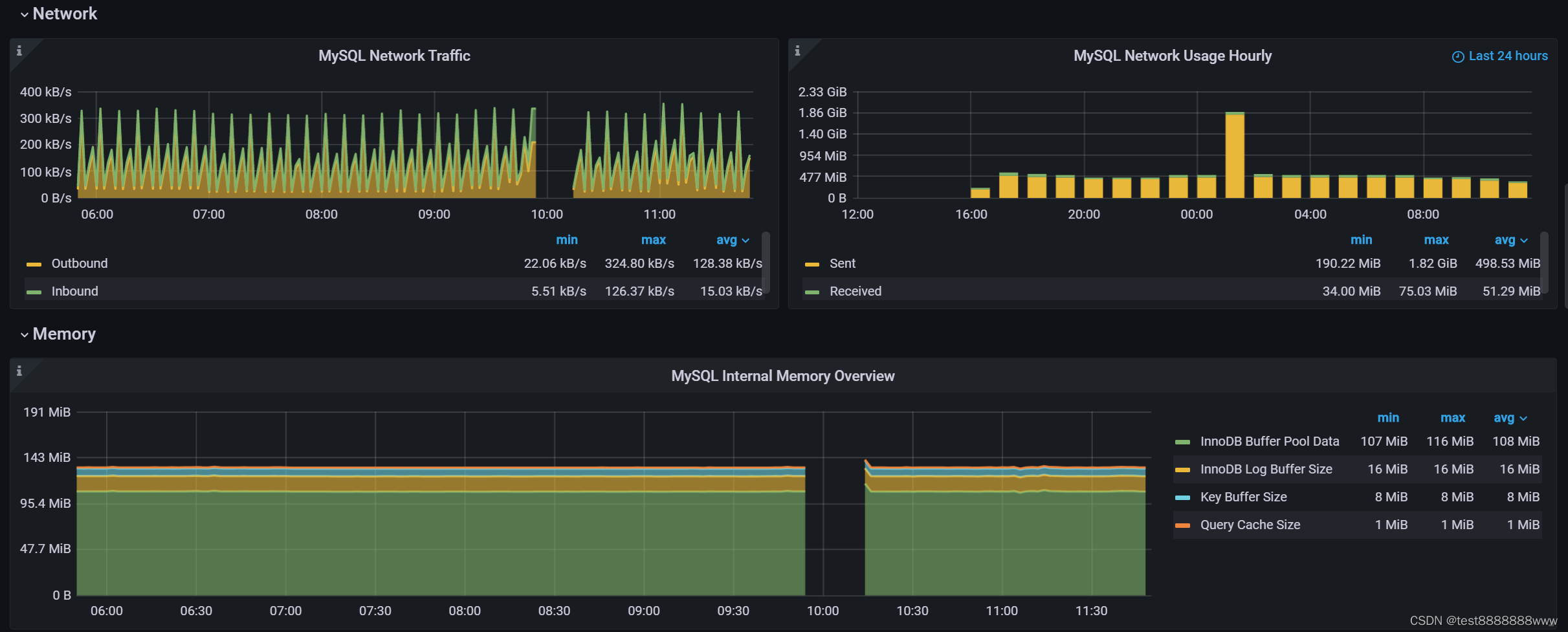Viewport: 1568px width, 632px height.
Task: Open color picker for Inbound swatch
Action: point(34,292)
